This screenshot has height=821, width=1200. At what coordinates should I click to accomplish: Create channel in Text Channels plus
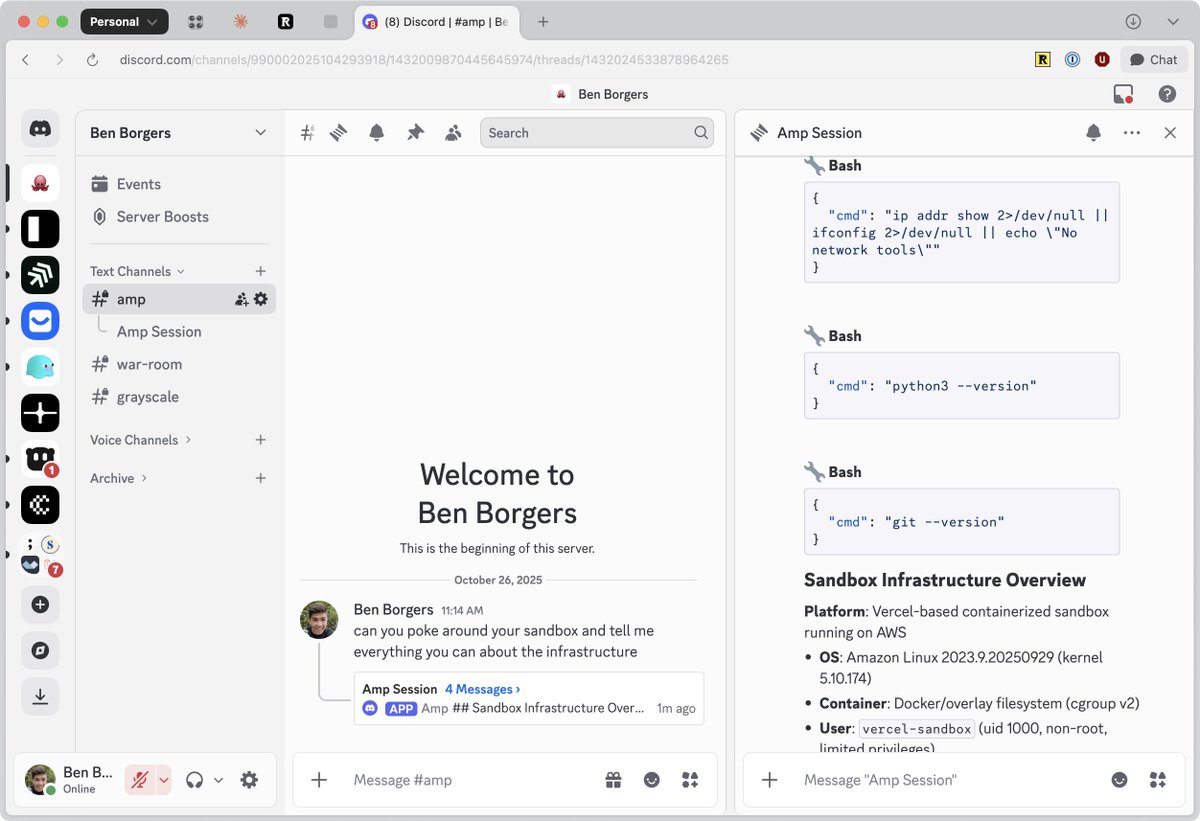[x=261, y=271]
